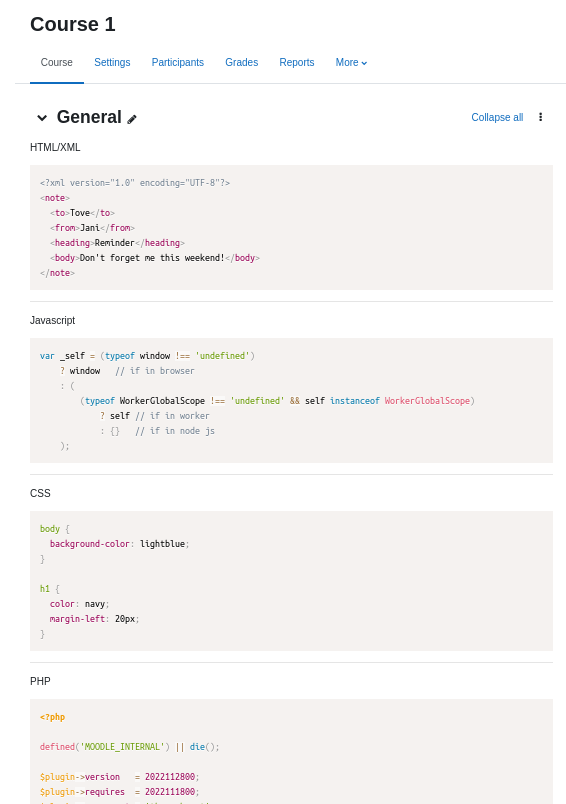Click the PHP code snippet block

point(291,752)
